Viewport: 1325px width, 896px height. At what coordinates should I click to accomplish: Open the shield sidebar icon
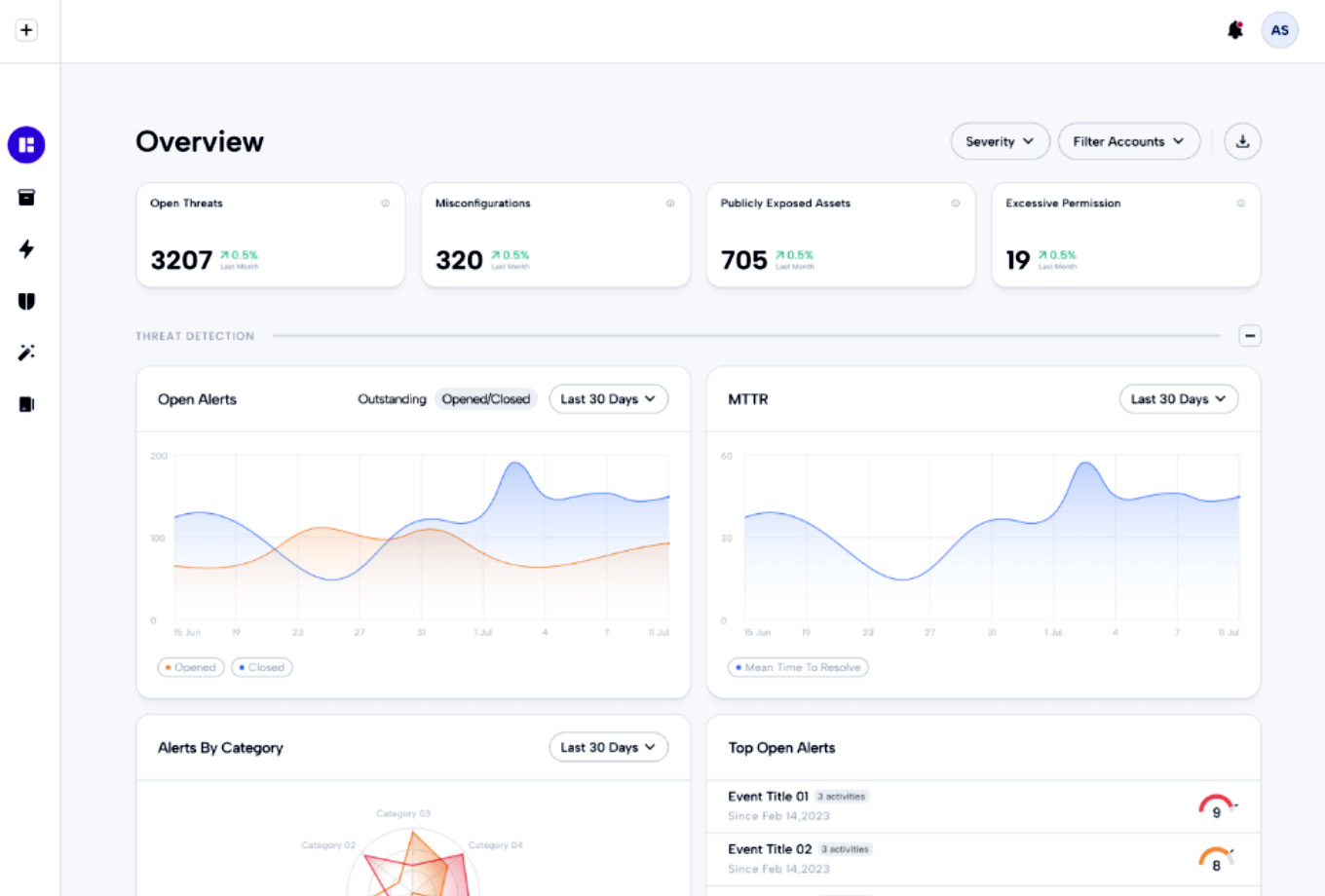click(x=26, y=301)
